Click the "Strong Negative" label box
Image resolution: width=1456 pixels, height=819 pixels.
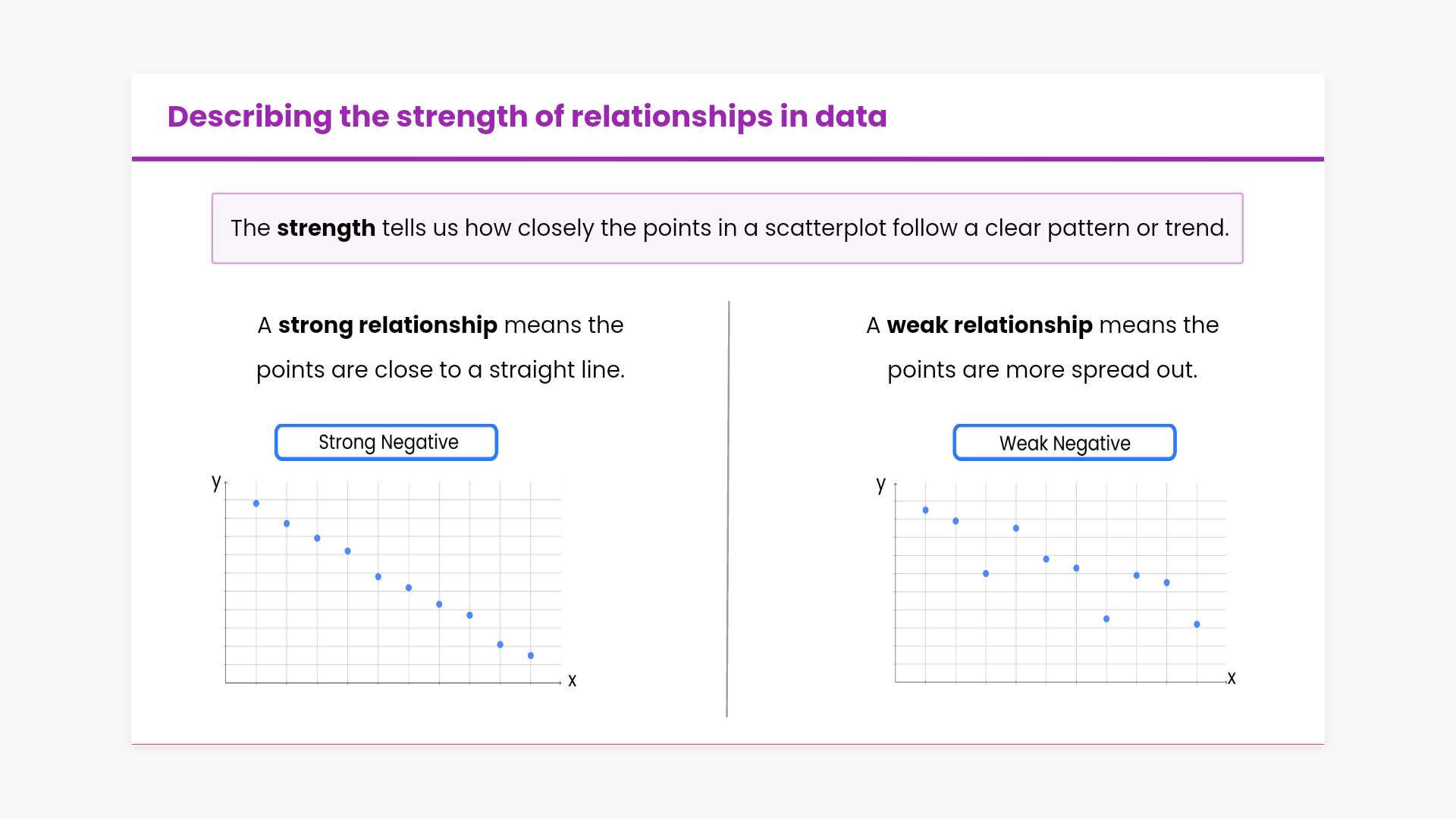coord(387,442)
